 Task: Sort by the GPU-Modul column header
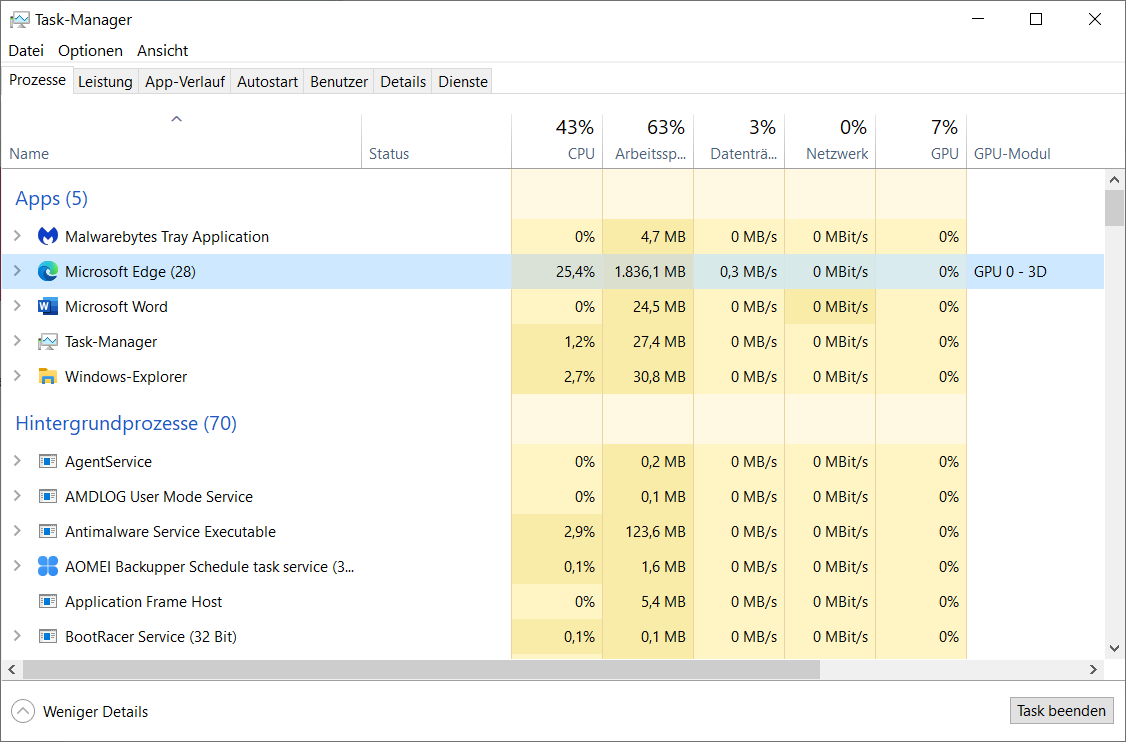(x=1035, y=141)
